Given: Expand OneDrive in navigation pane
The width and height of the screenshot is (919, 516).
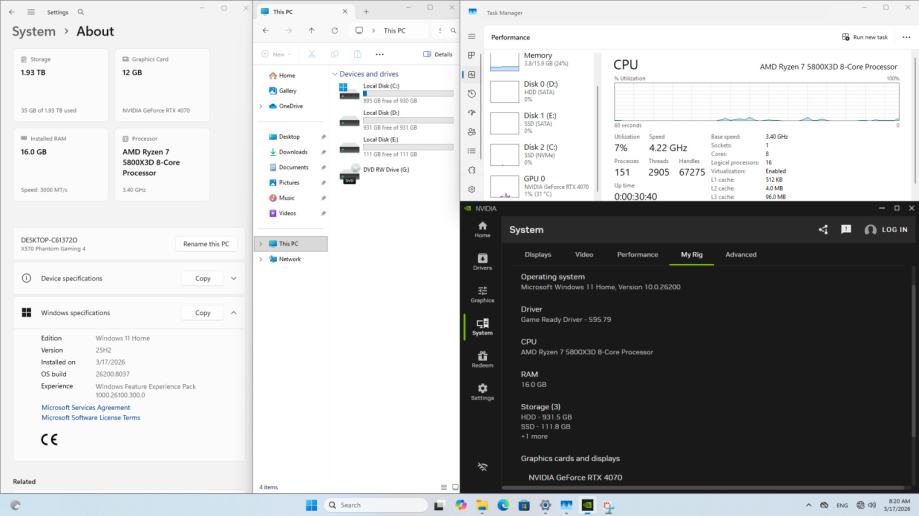Looking at the screenshot, I should 261,106.
